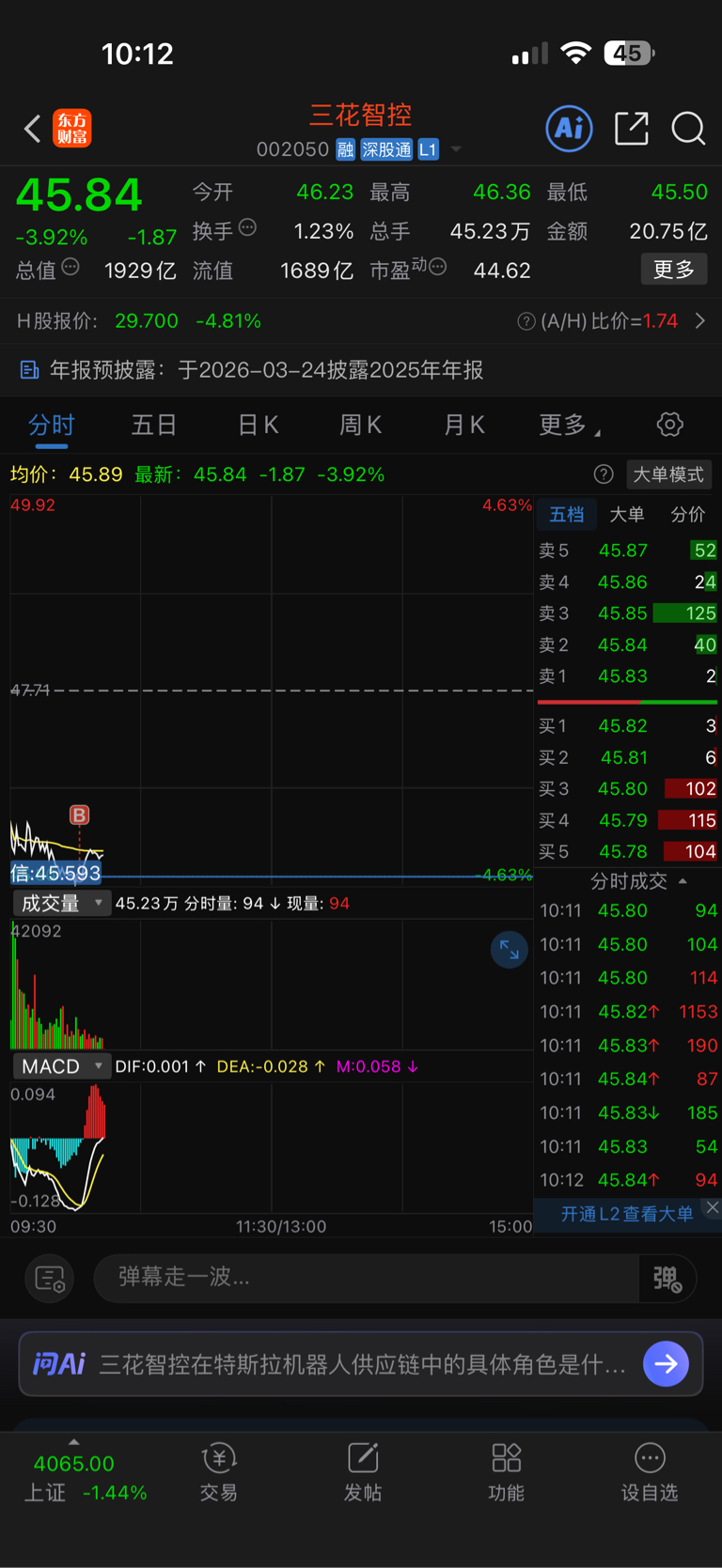
Task: Tap the 融 margin badge
Action: (x=345, y=149)
